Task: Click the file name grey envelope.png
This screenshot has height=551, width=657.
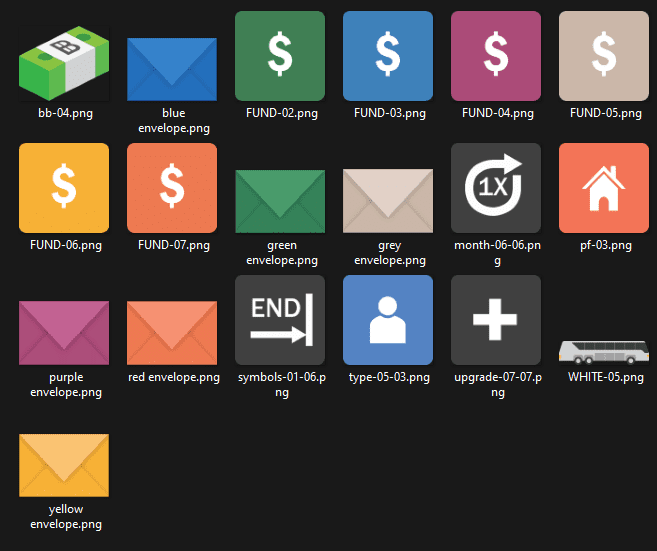Action: [390, 253]
